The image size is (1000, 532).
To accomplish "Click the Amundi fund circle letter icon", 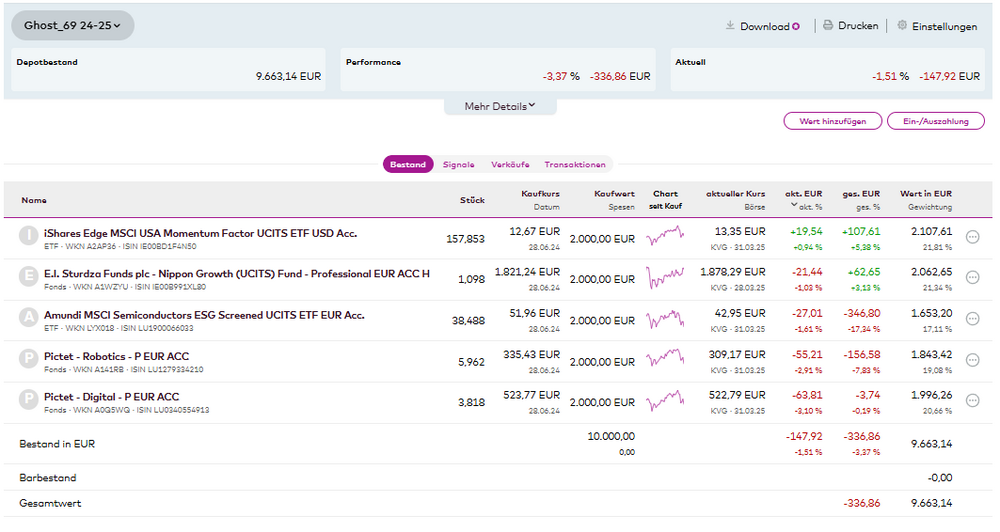I will click(29, 319).
